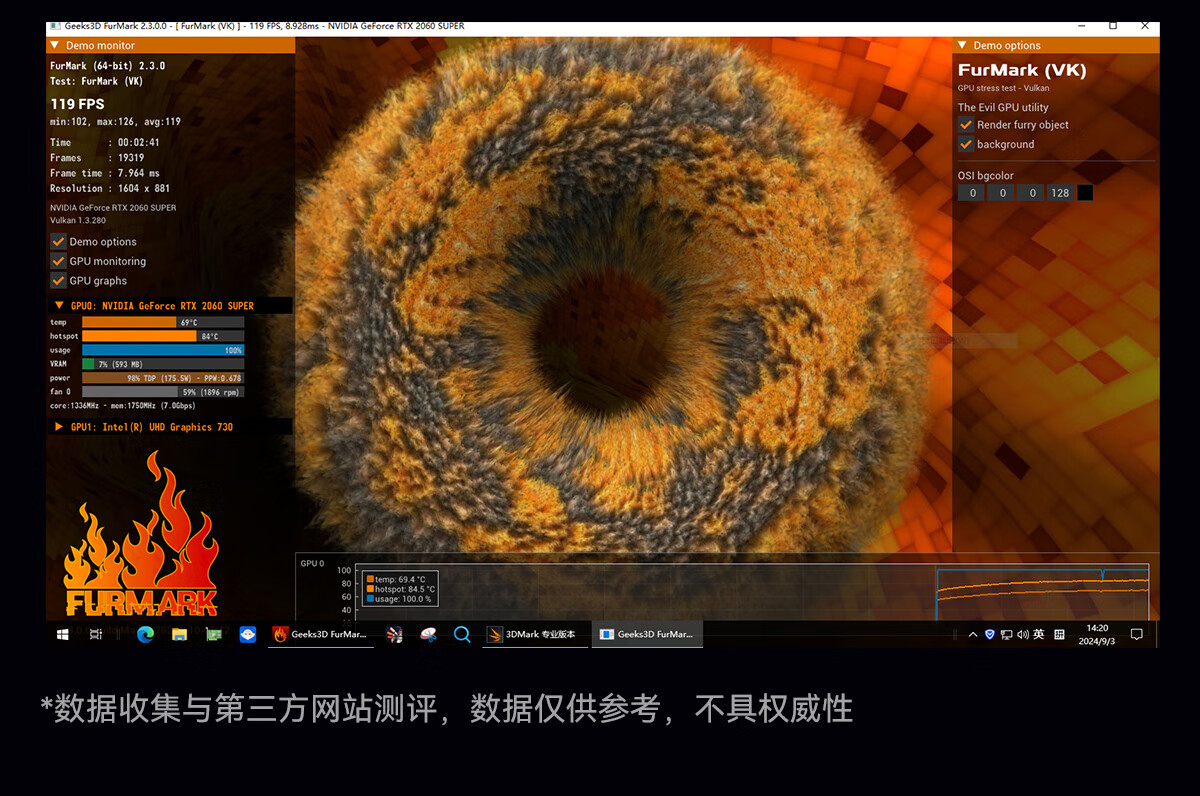Expand the GPU1 Intel(R) UHD Graphics 730 section
Viewport: 1200px width, 796px height.
click(x=170, y=427)
